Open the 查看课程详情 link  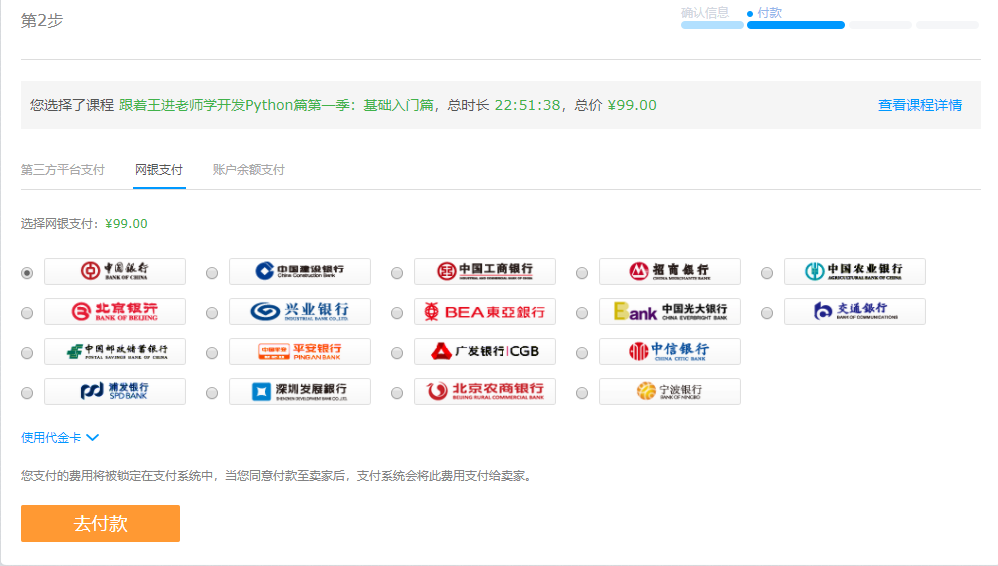click(919, 105)
